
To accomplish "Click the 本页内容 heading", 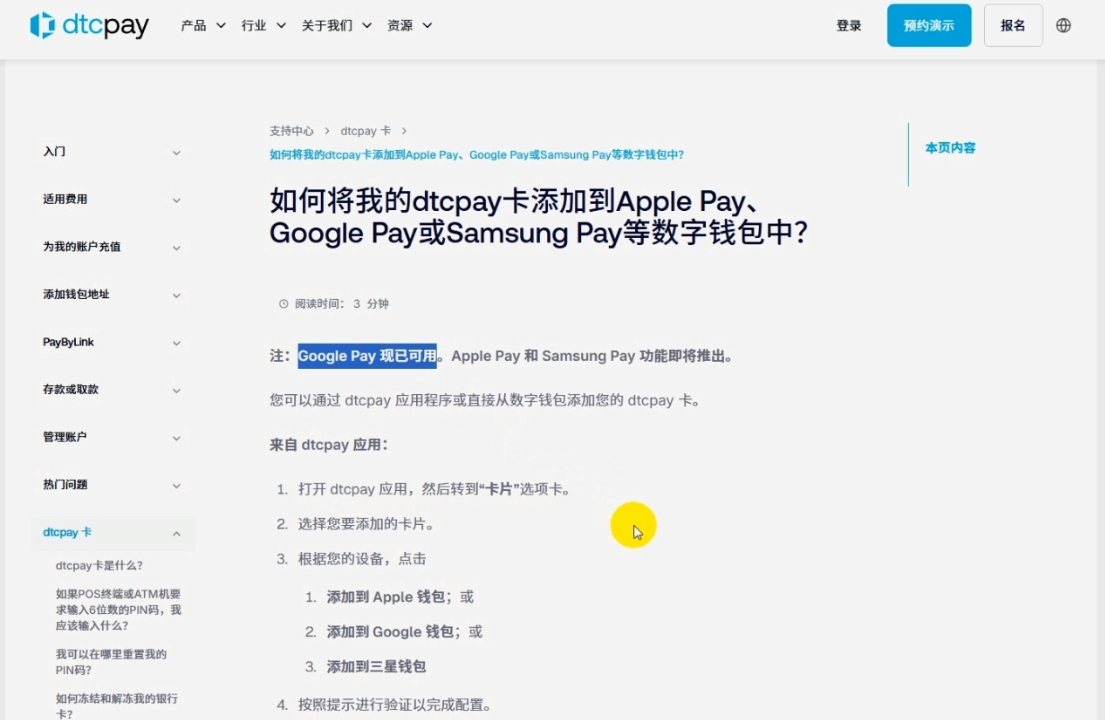I will point(950,148).
